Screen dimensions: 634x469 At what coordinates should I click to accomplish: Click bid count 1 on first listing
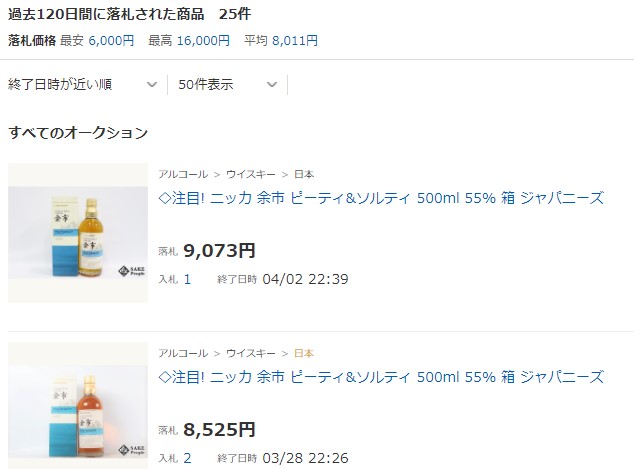coord(187,279)
